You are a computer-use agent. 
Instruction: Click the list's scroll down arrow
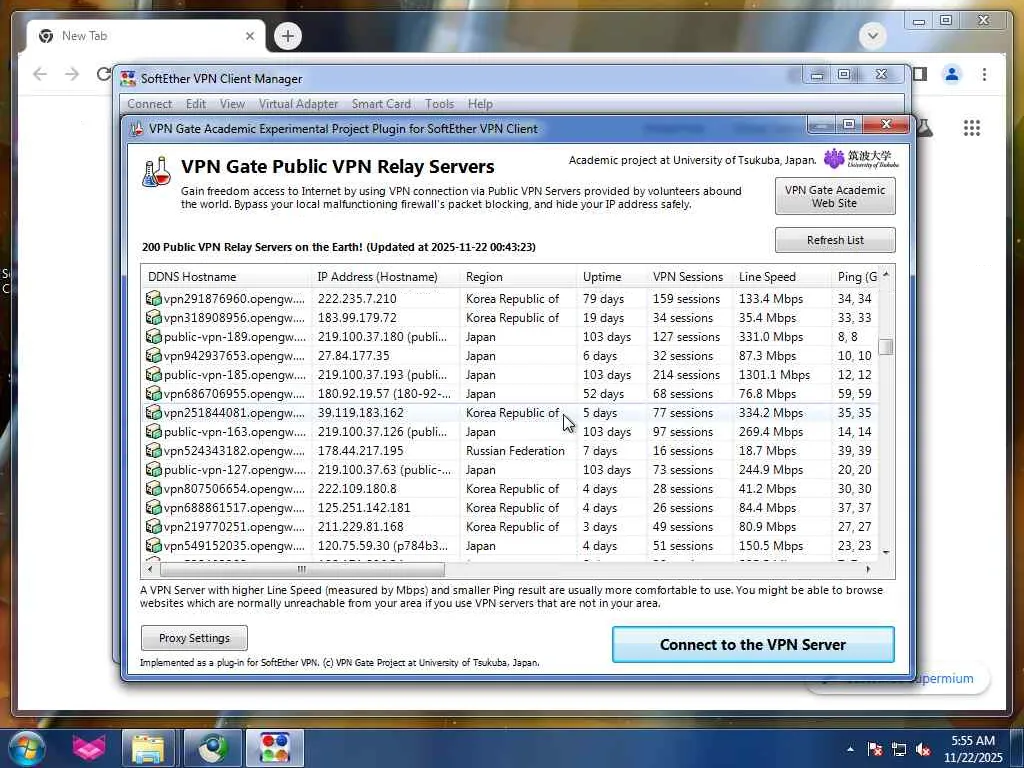886,552
